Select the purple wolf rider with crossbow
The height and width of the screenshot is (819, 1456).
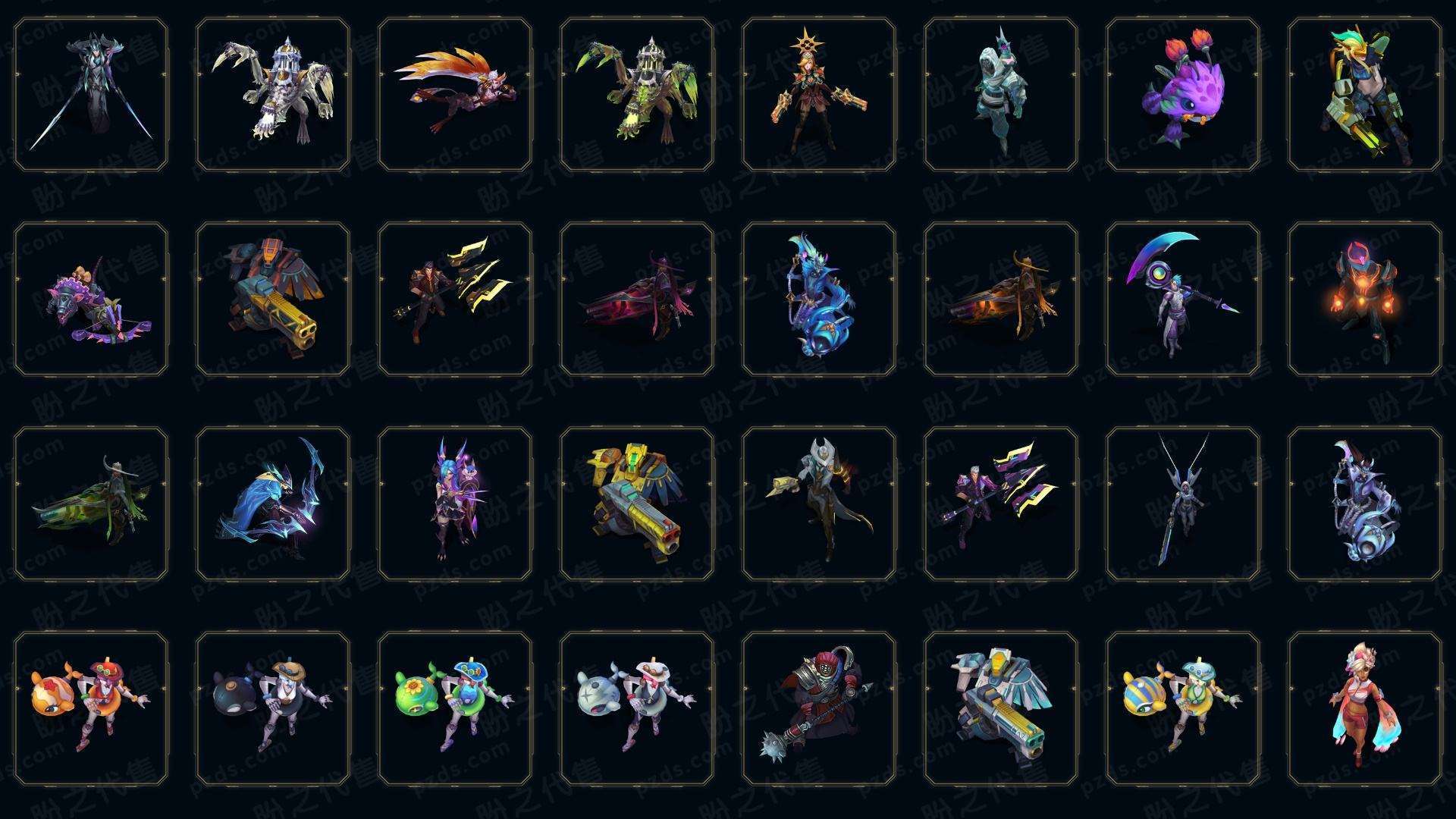pyautogui.click(x=91, y=299)
